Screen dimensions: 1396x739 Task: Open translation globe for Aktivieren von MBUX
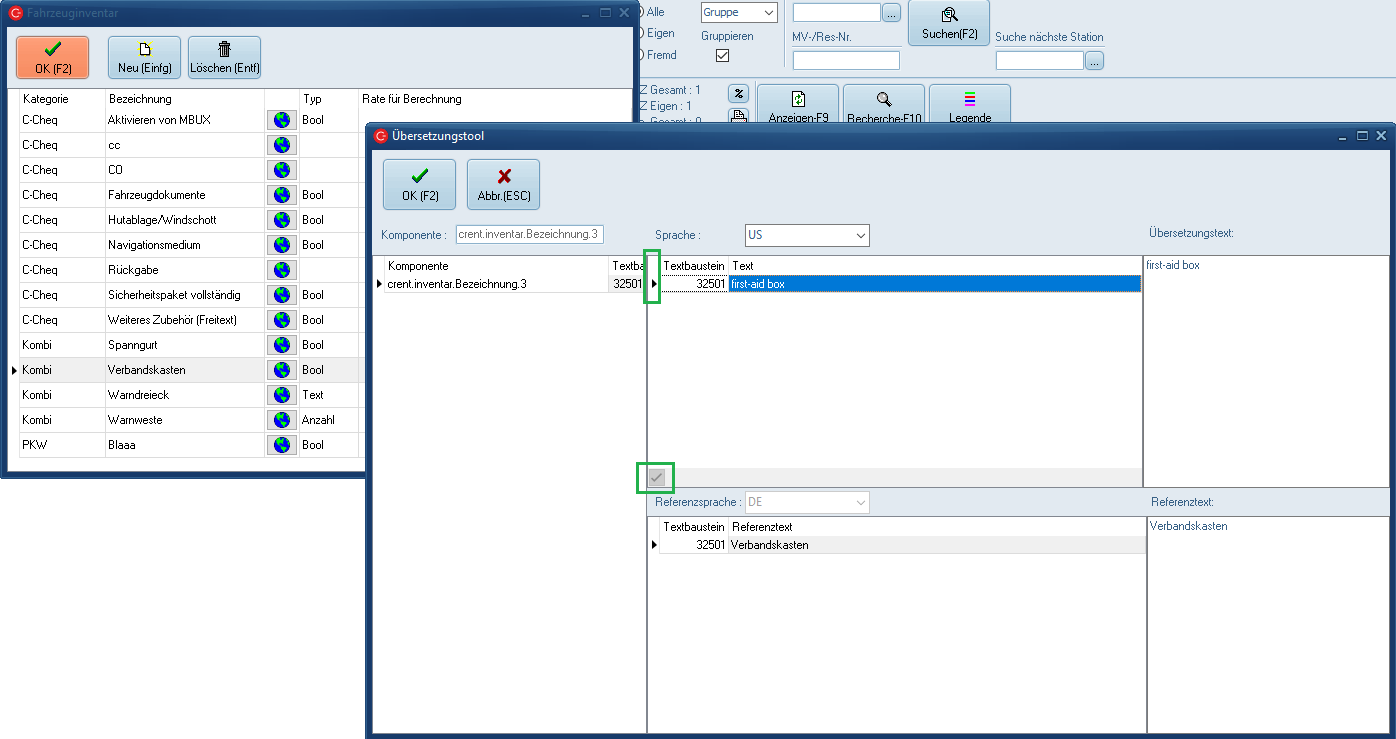pyautogui.click(x=282, y=120)
